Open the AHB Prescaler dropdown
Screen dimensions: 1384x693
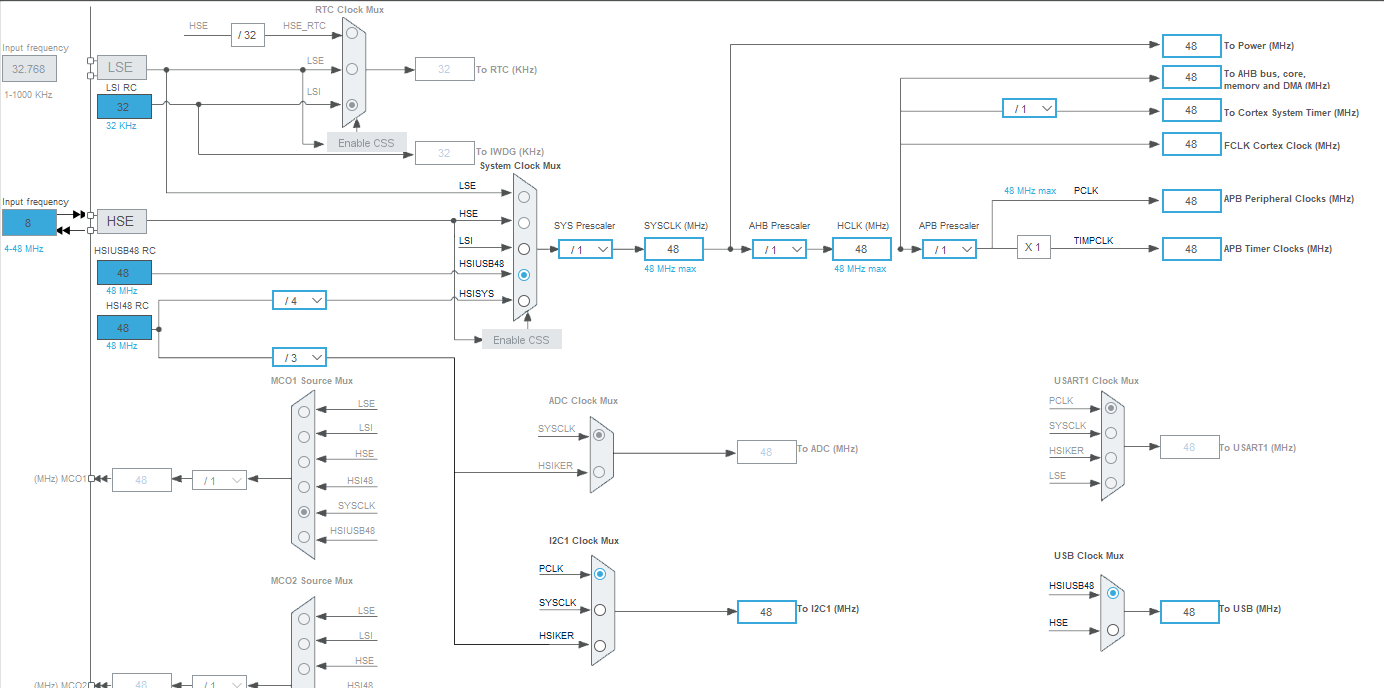tap(779, 248)
